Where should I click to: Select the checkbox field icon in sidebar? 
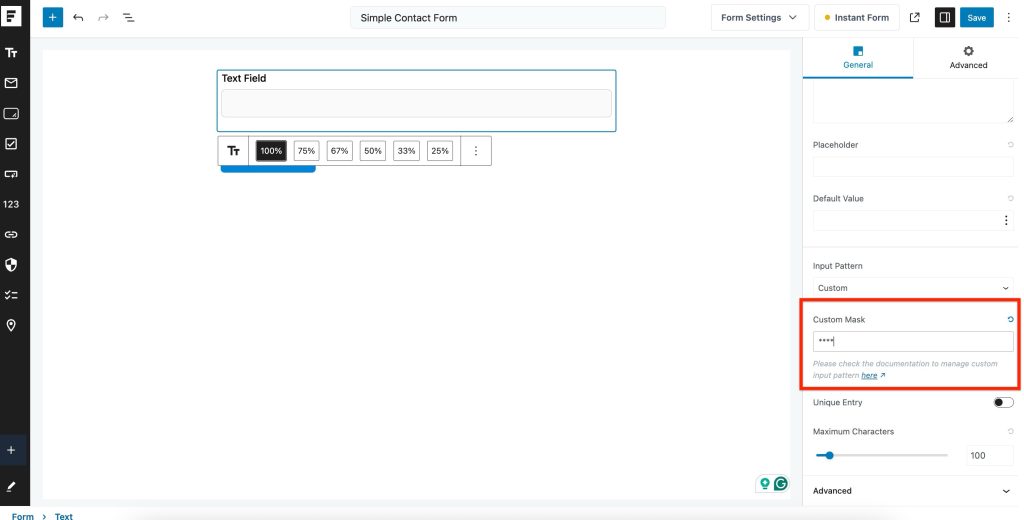click(11, 144)
